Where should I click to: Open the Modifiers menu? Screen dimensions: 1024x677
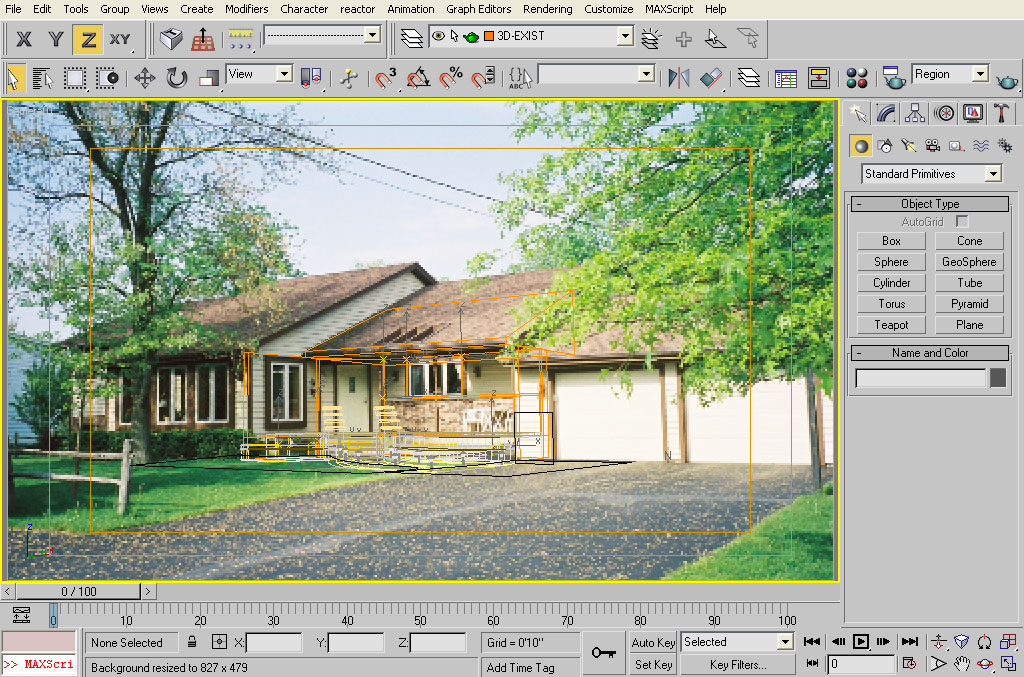coord(246,9)
